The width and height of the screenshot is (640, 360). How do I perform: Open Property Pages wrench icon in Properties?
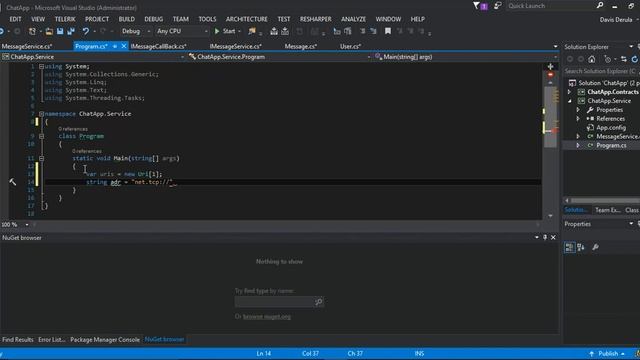(596, 247)
